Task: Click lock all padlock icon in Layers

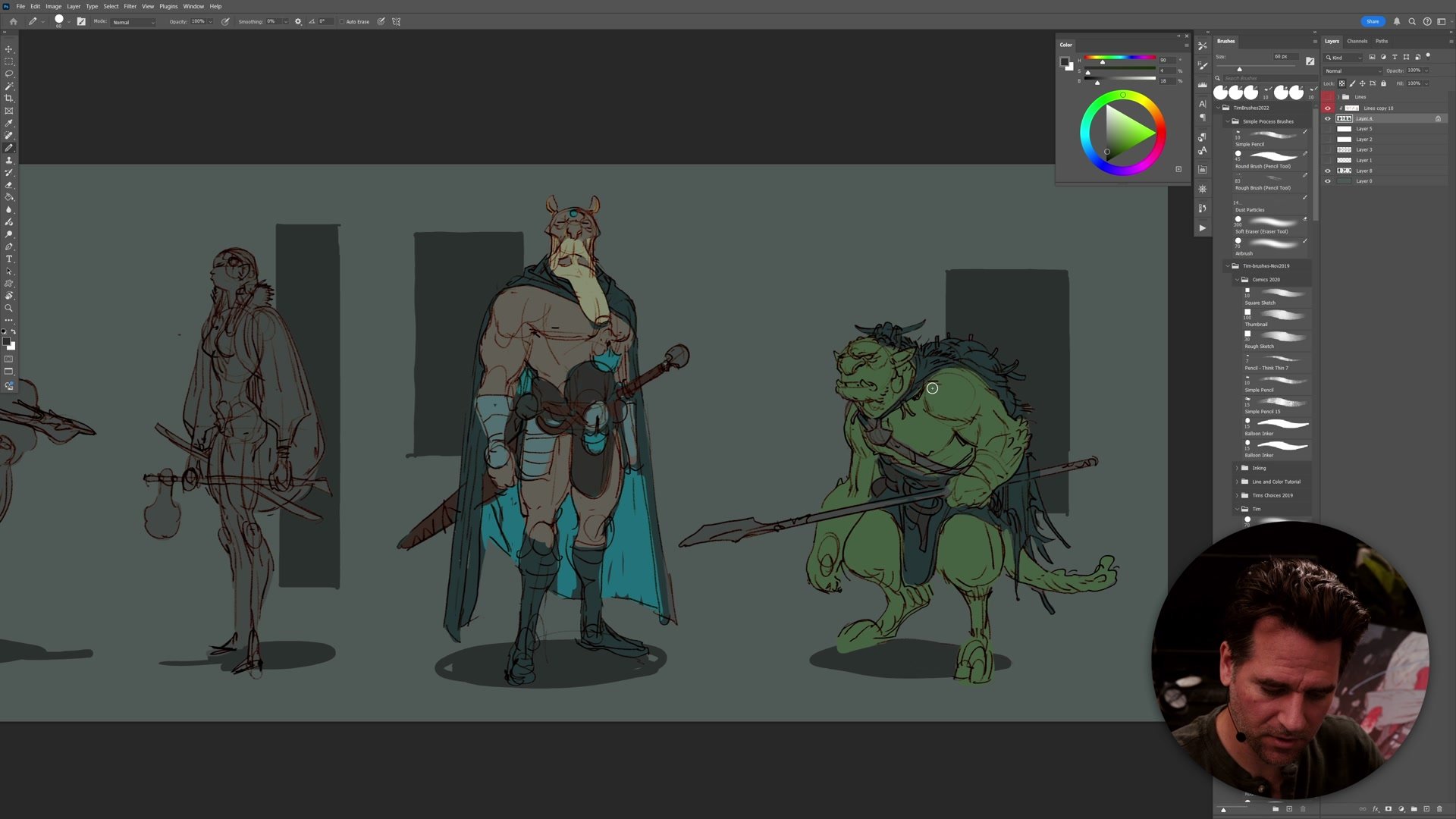Action: tap(1383, 83)
